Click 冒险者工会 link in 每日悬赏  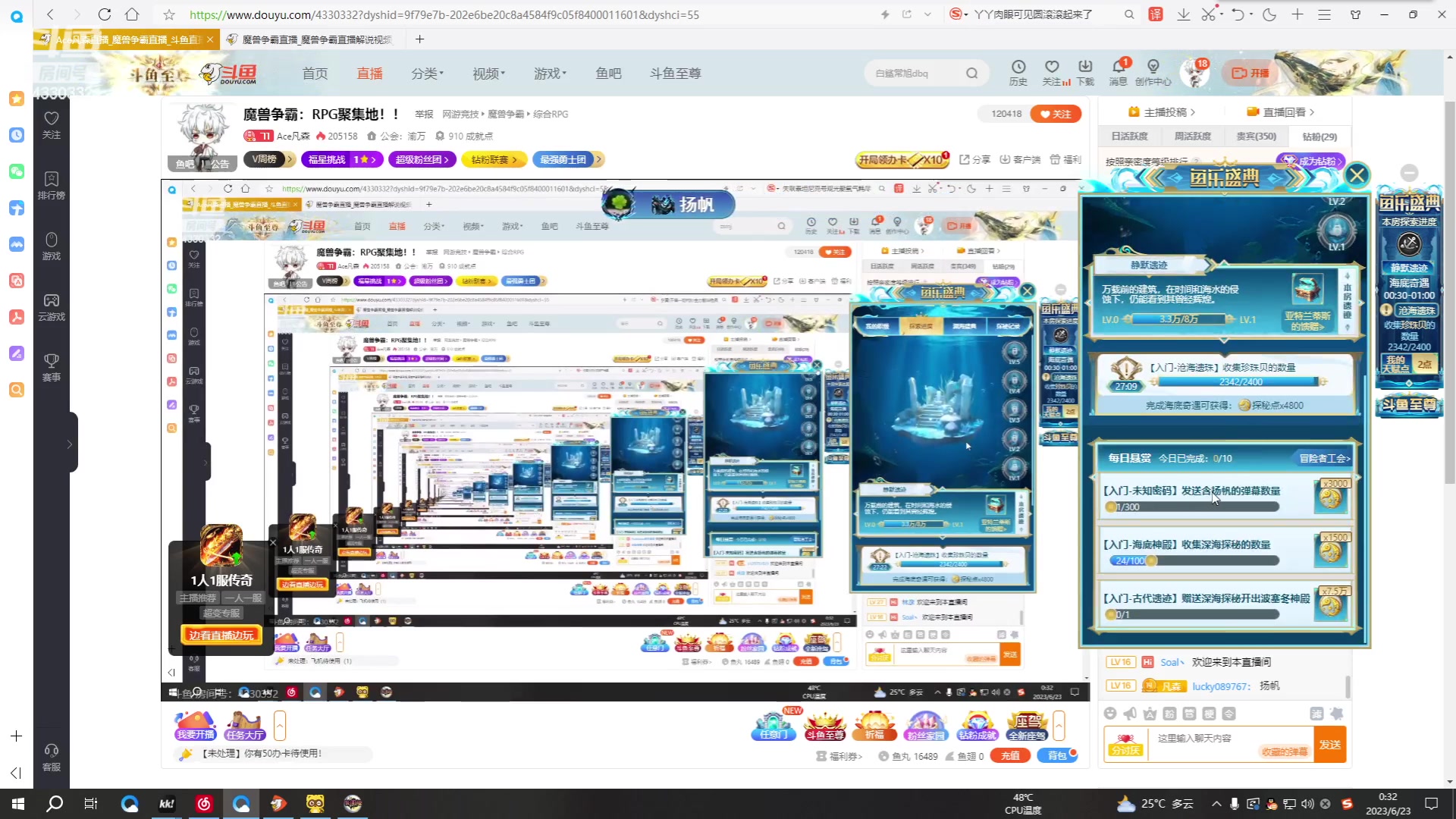[1324, 458]
